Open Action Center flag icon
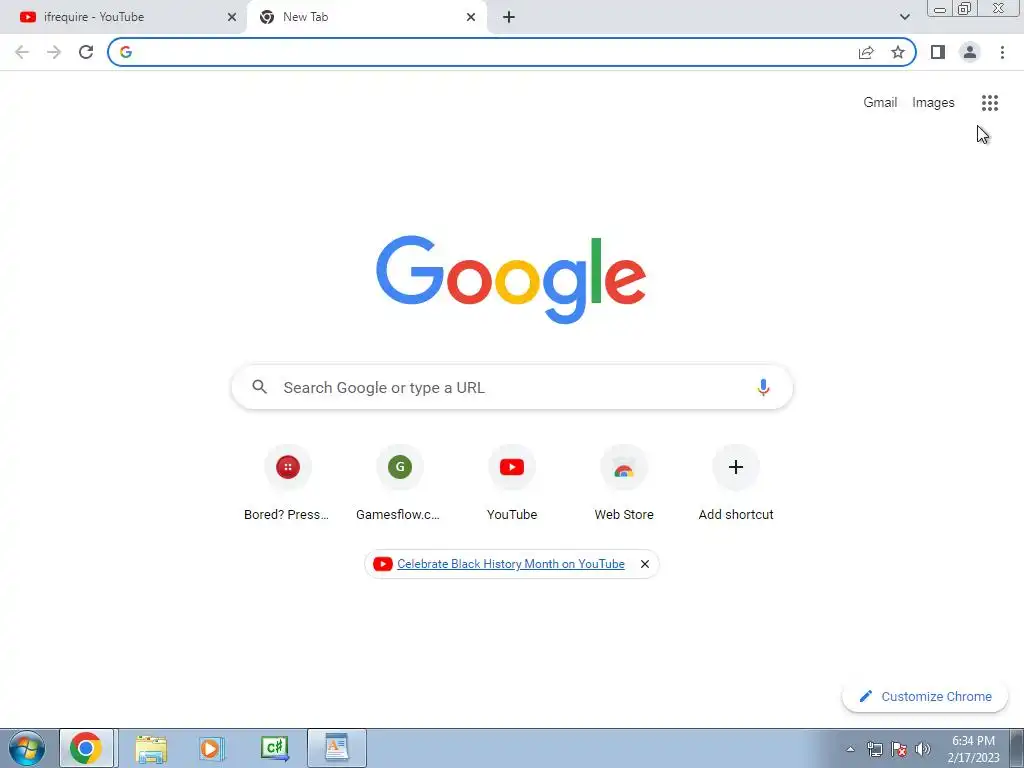The width and height of the screenshot is (1024, 768). pyautogui.click(x=899, y=749)
